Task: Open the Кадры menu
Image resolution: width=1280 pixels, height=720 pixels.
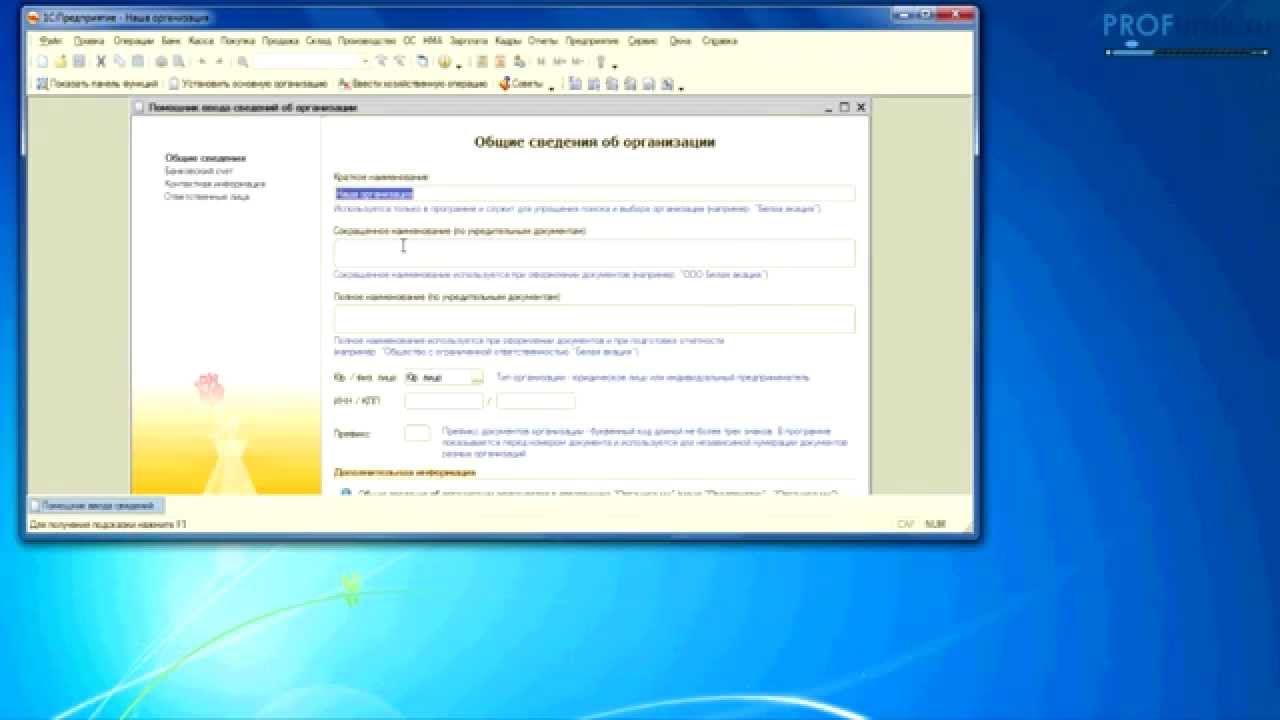Action: coord(508,41)
